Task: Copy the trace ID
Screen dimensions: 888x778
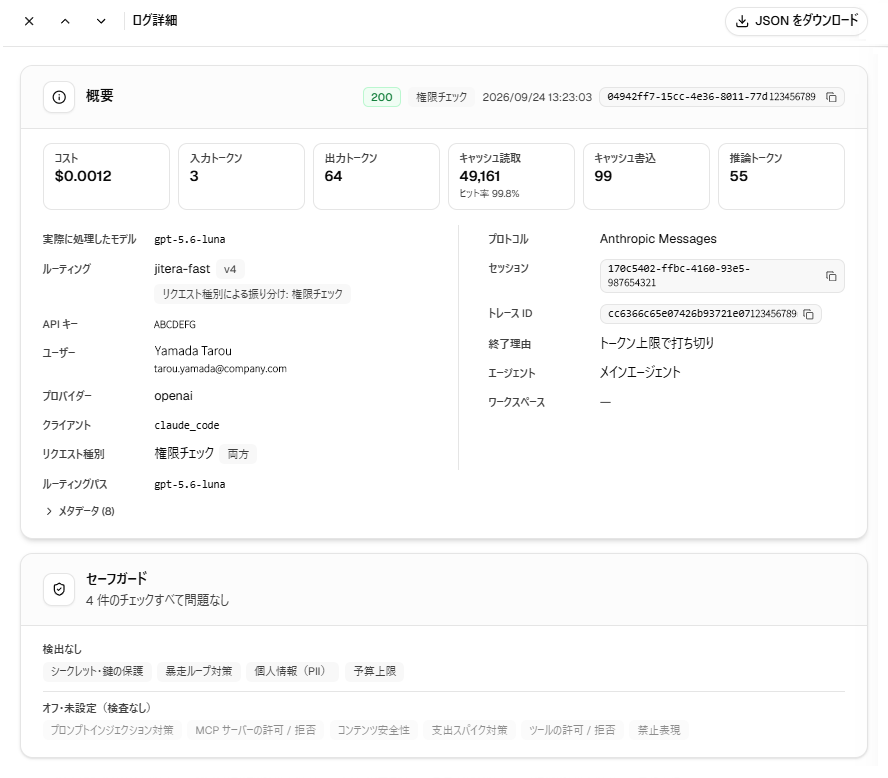Action: (809, 314)
